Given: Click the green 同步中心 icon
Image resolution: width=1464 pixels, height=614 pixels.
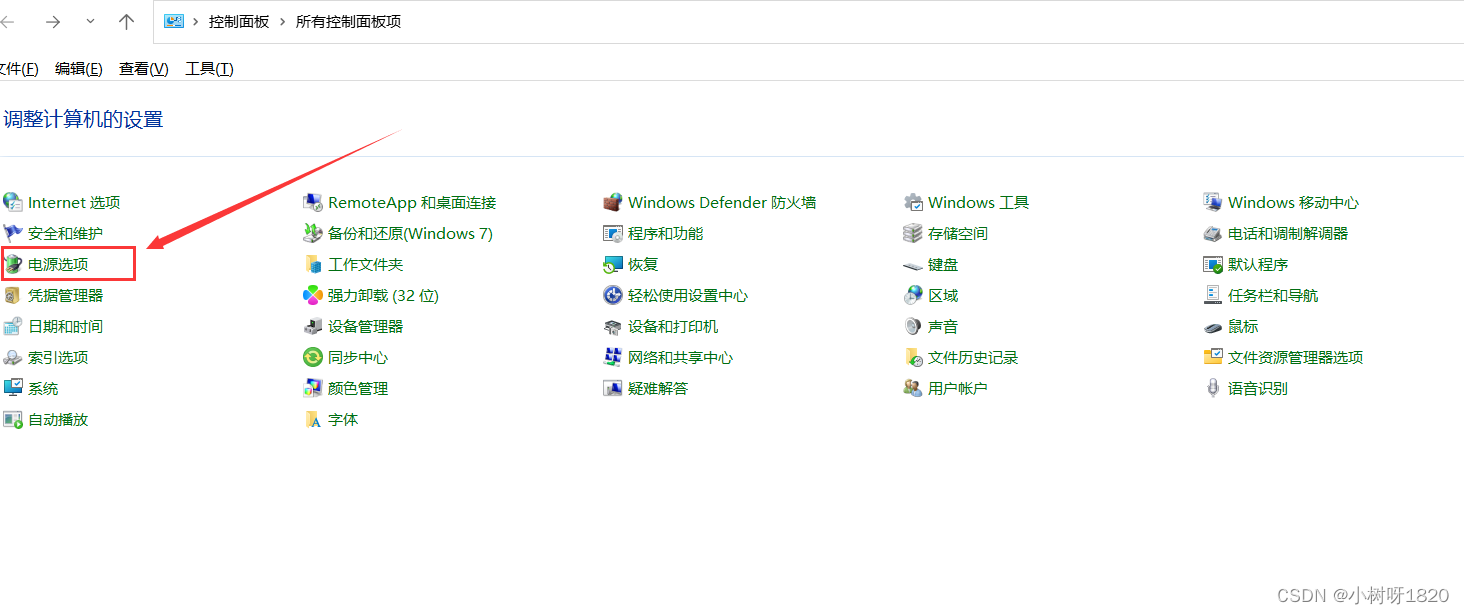Looking at the screenshot, I should click(x=313, y=357).
